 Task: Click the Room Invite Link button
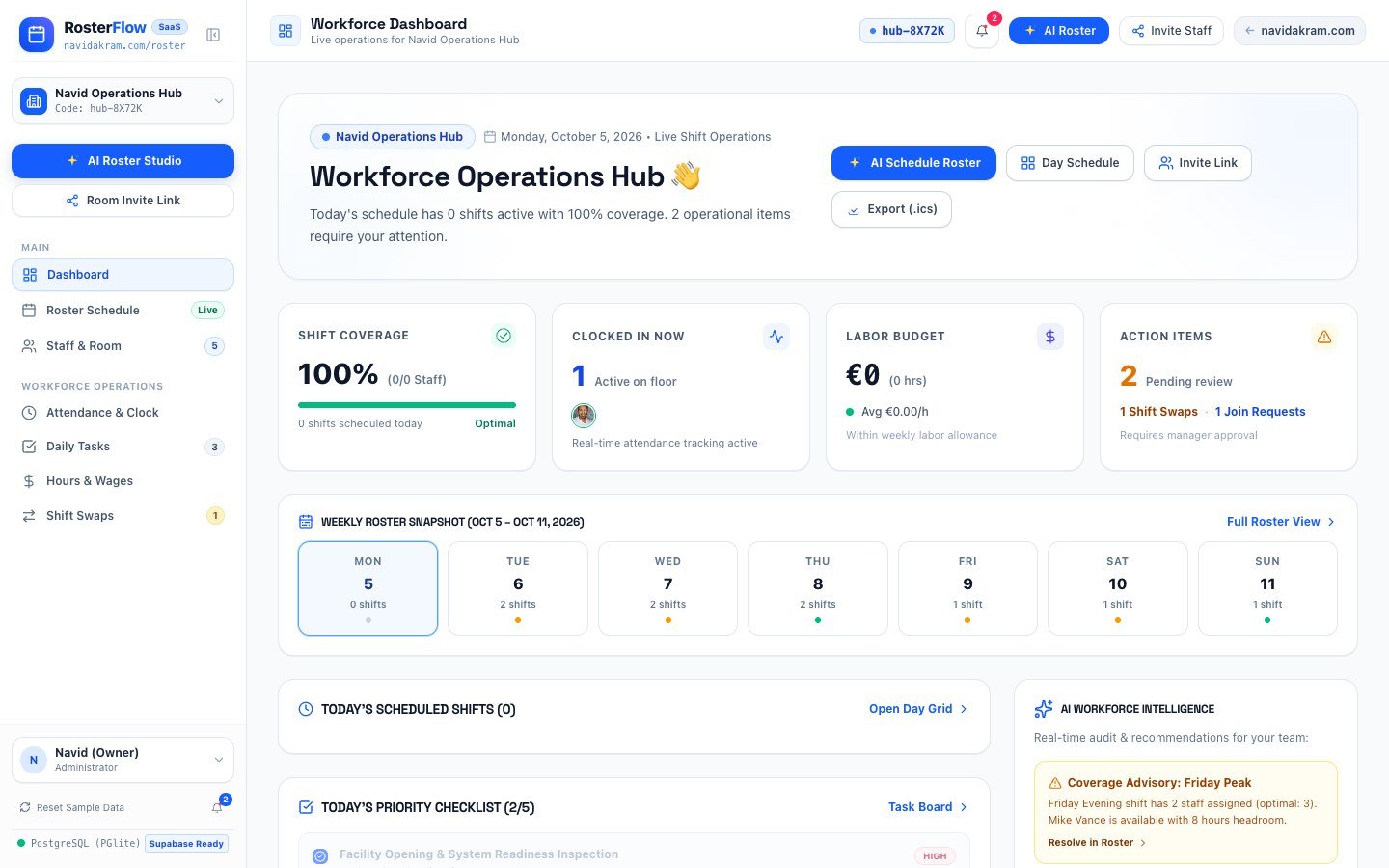[x=123, y=201]
